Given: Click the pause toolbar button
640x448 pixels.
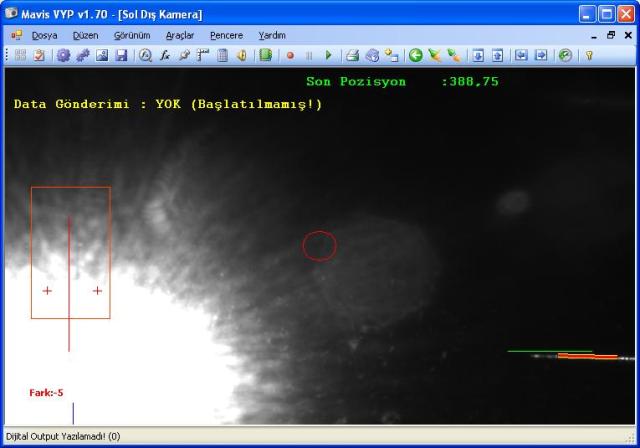Looking at the screenshot, I should click(x=309, y=55).
